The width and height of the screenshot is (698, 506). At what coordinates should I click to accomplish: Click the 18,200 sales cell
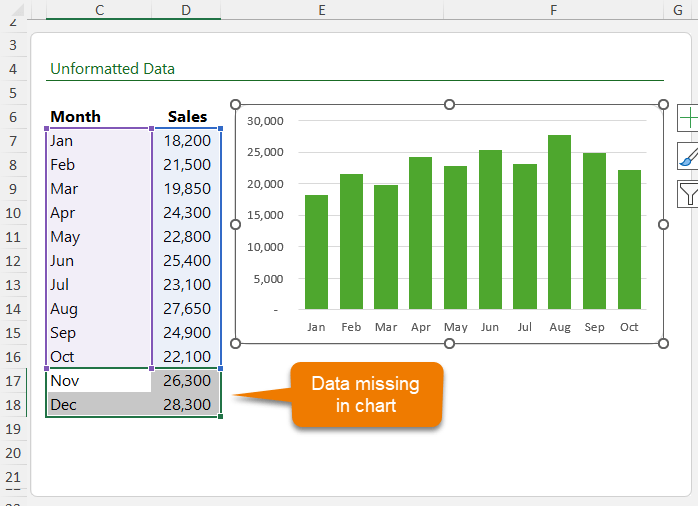[x=186, y=141]
